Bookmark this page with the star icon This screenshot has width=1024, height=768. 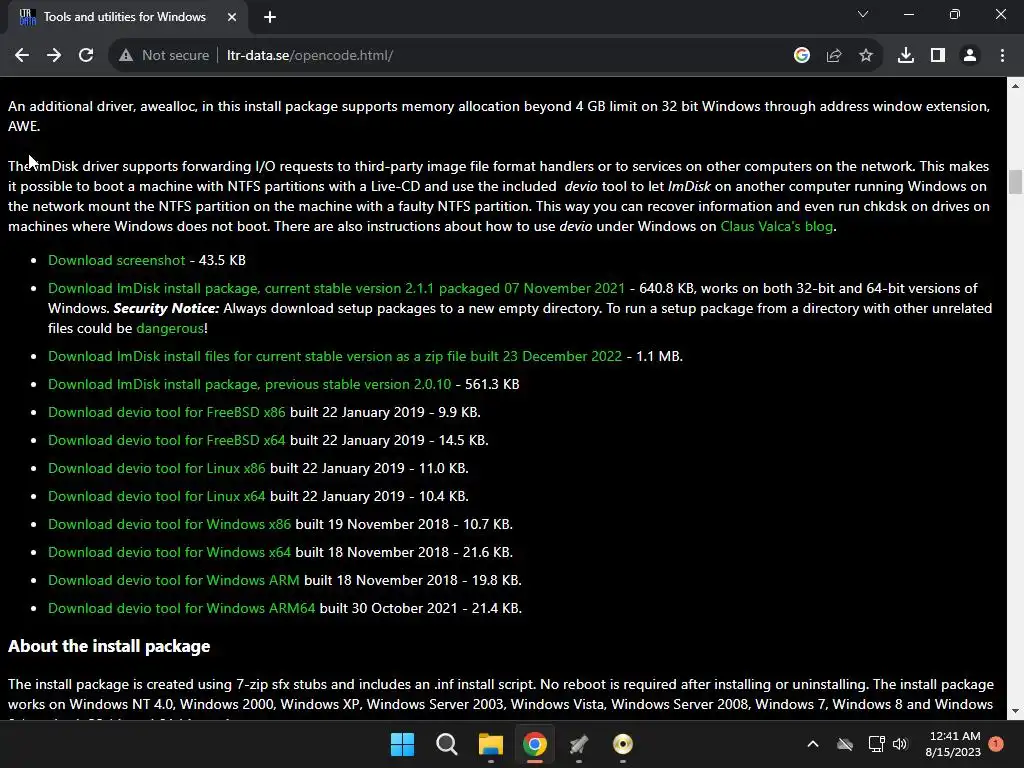(x=866, y=56)
